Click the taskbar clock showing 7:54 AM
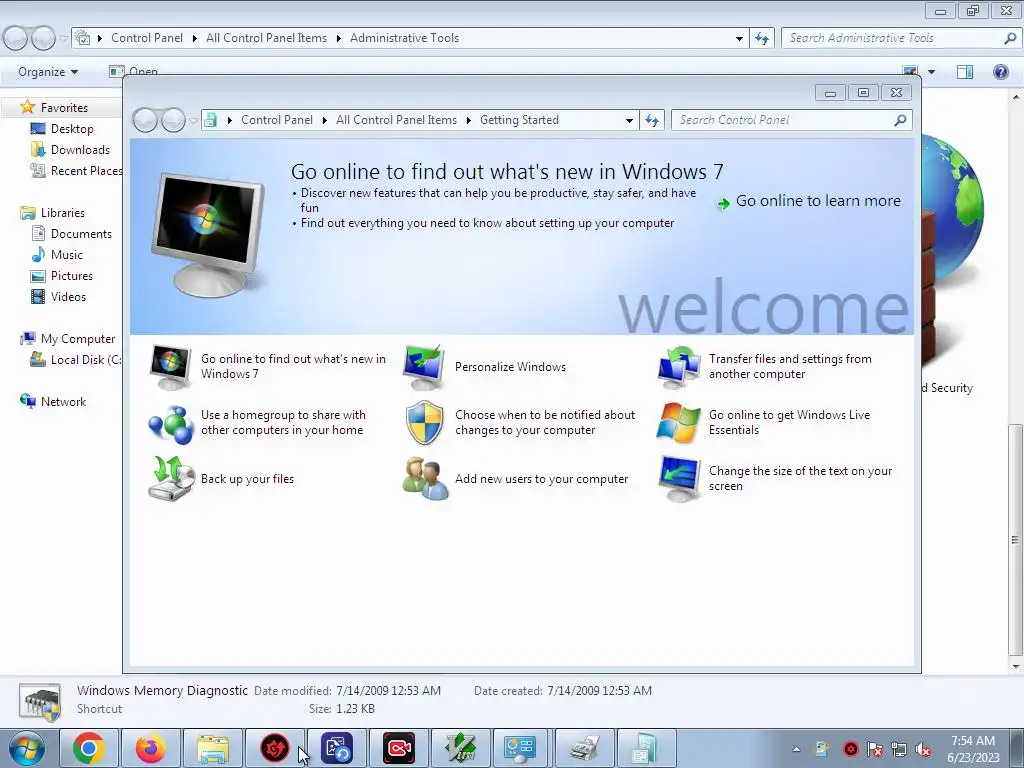 [x=973, y=749]
